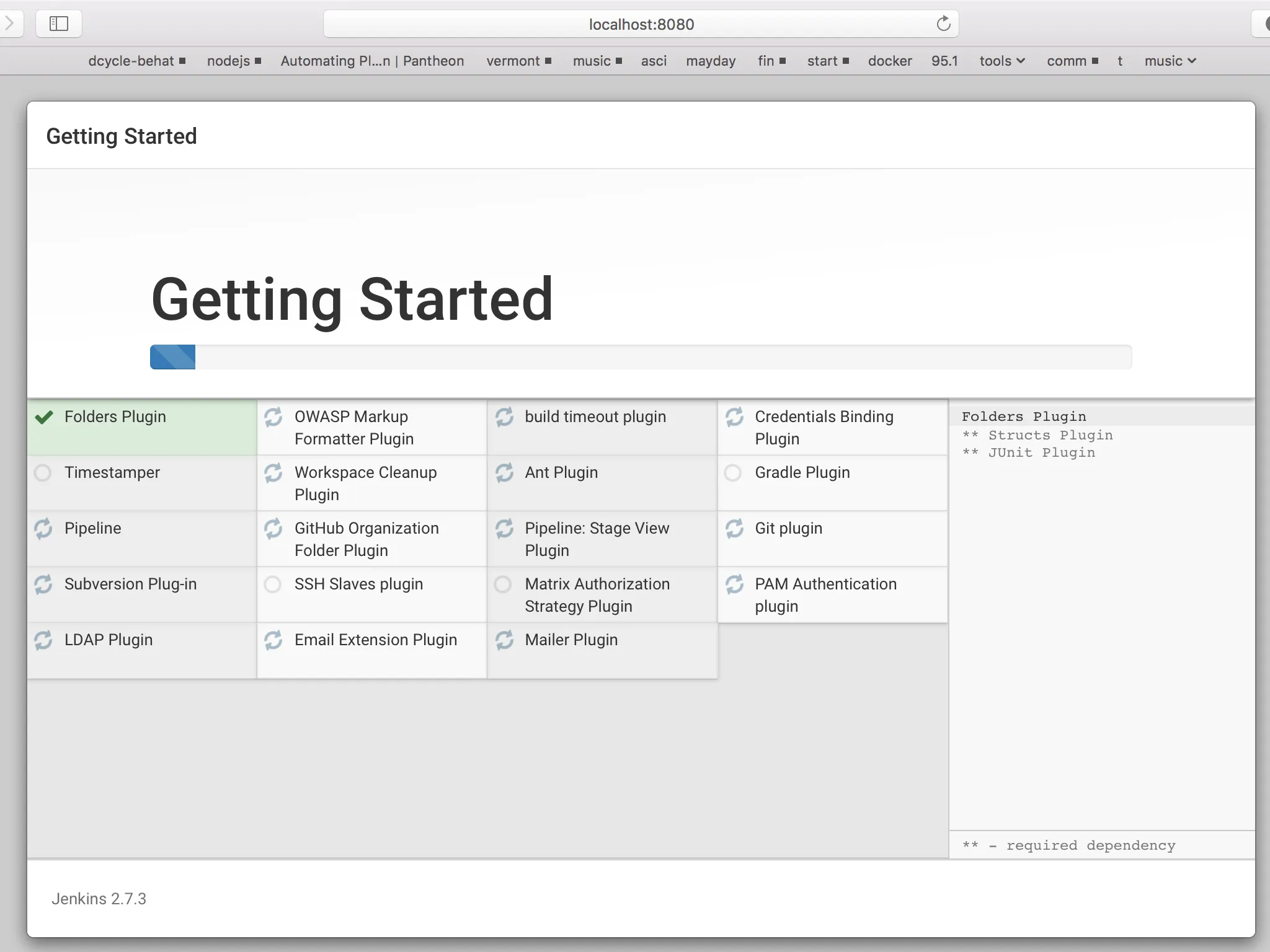Expand the tools bookmarks dropdown
The width and height of the screenshot is (1270, 952).
coord(1001,61)
